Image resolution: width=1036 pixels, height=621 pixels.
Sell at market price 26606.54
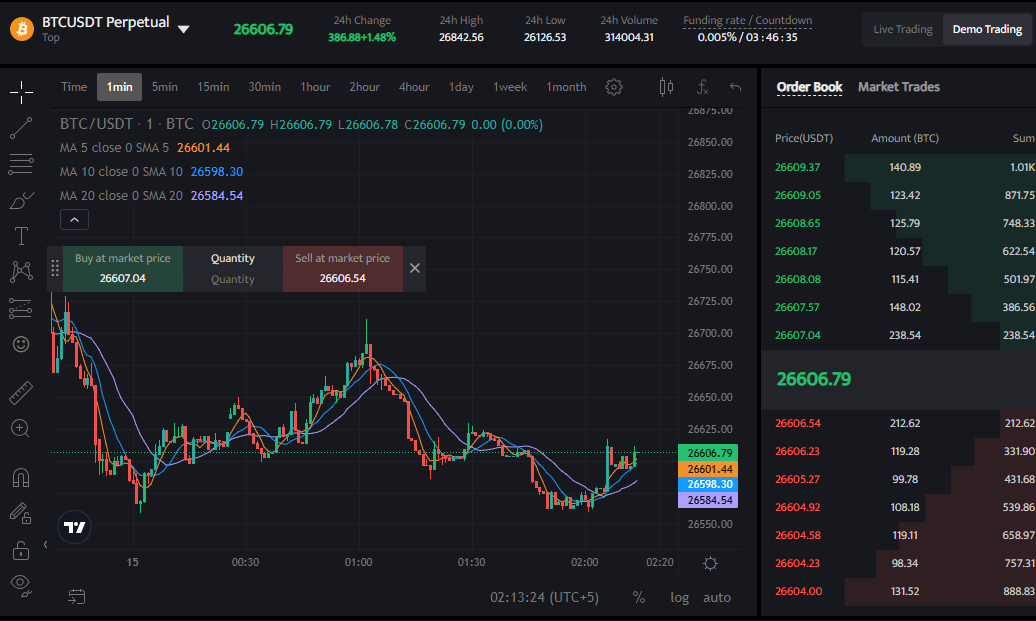pos(342,268)
